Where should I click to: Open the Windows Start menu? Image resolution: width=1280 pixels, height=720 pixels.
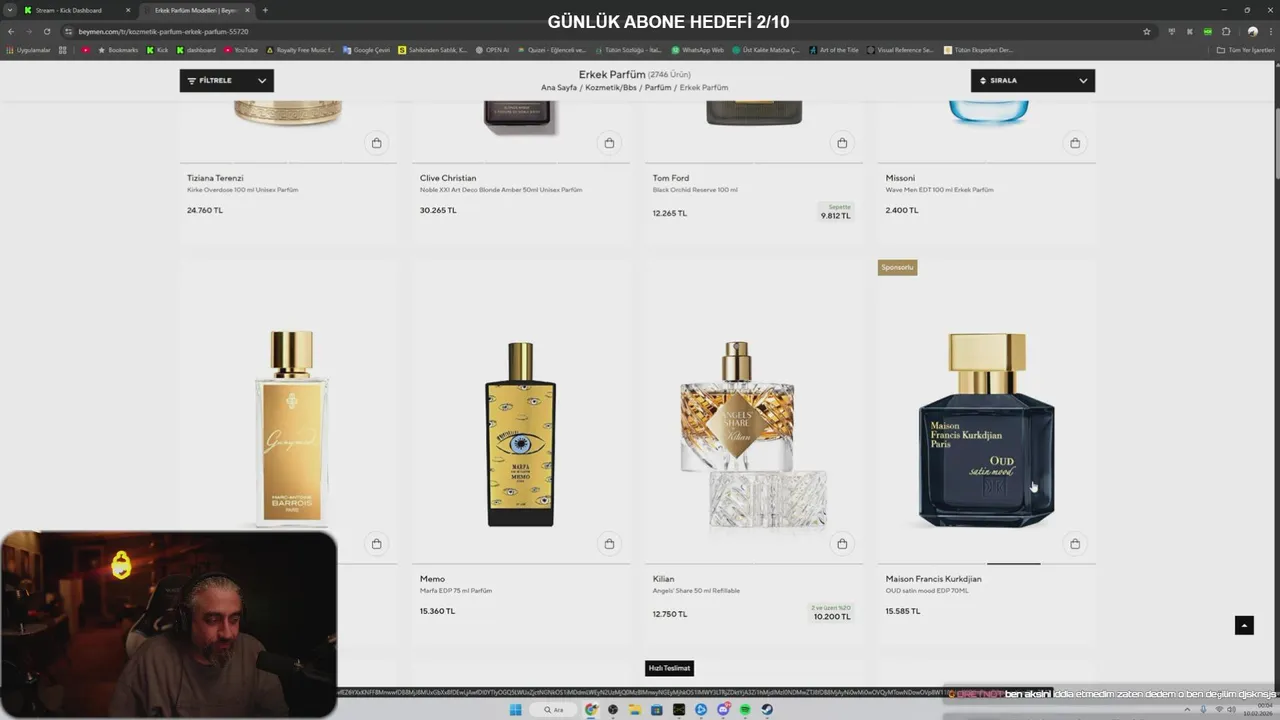click(516, 710)
